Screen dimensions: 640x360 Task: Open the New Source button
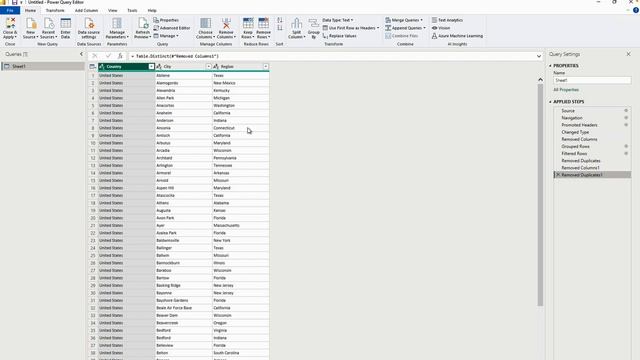[x=31, y=29]
